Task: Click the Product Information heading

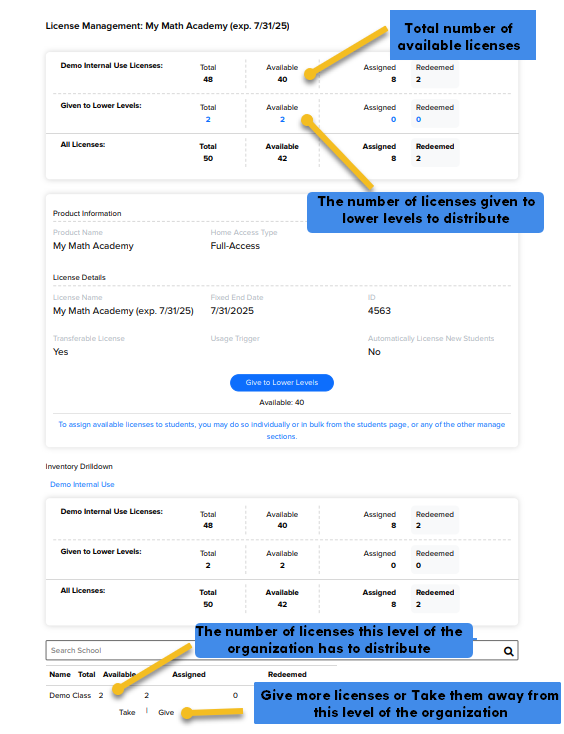Action: pos(87,213)
